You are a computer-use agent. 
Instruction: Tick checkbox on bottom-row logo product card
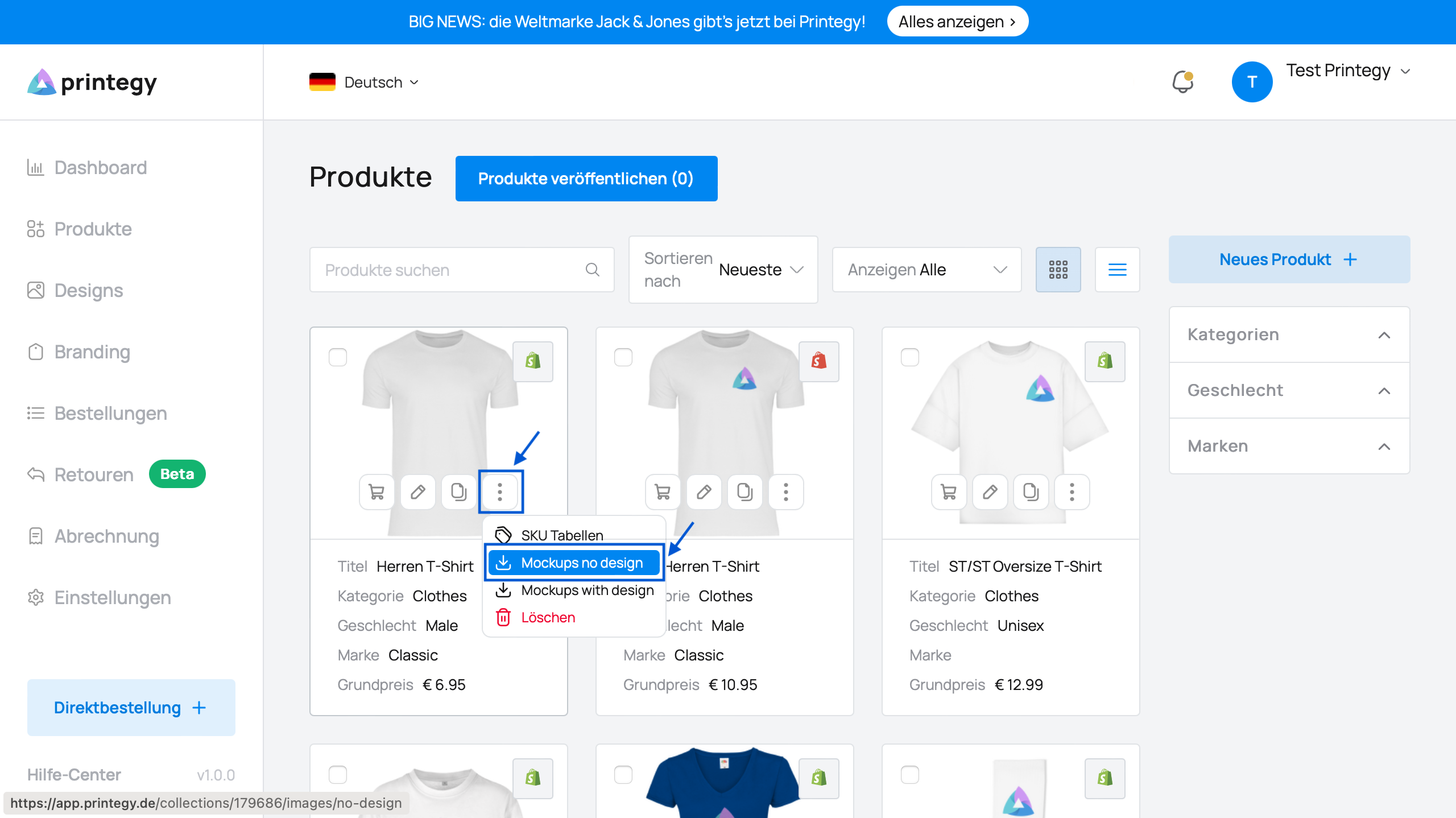coord(910,775)
